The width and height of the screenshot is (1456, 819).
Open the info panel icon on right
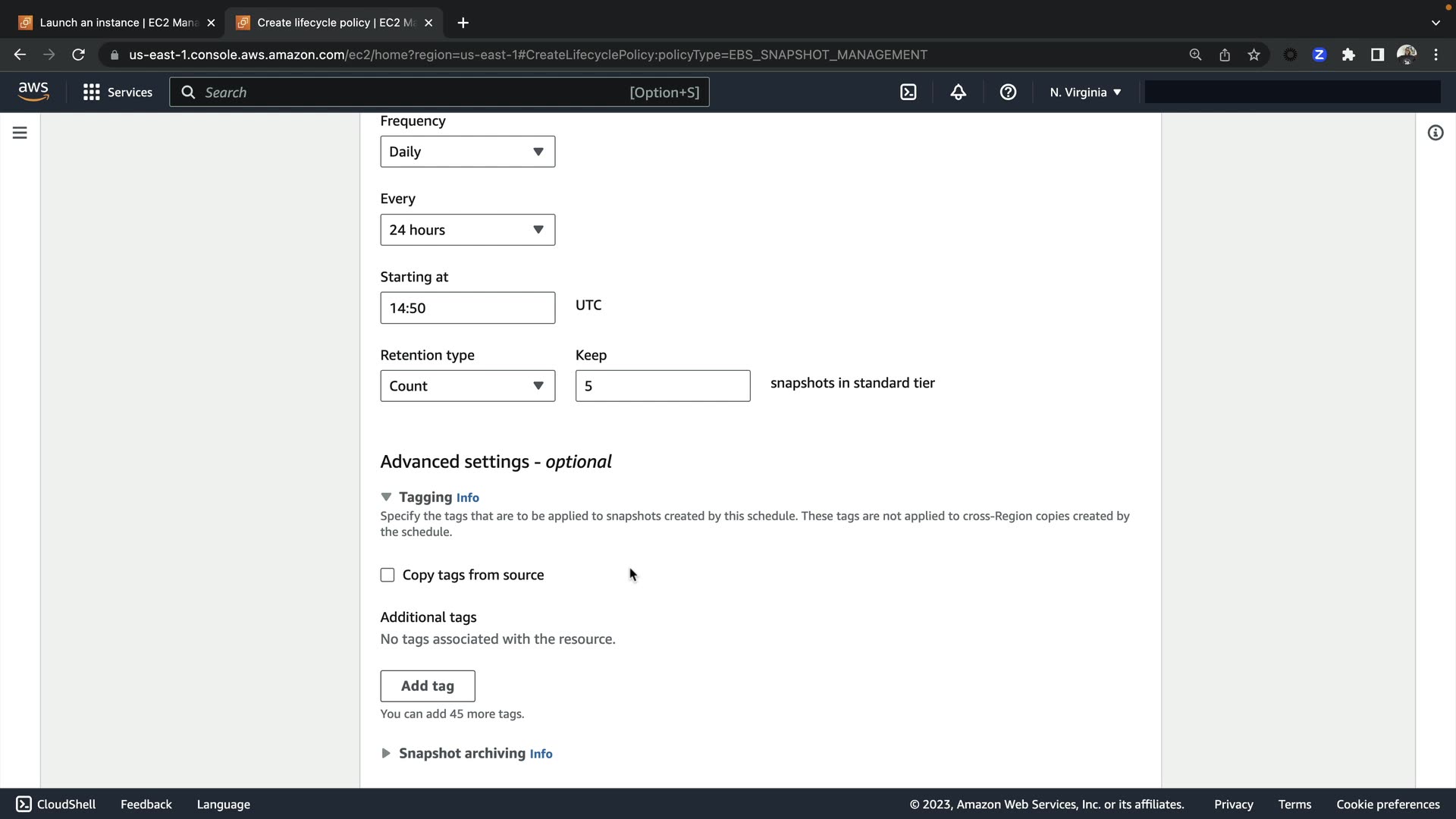(1435, 133)
